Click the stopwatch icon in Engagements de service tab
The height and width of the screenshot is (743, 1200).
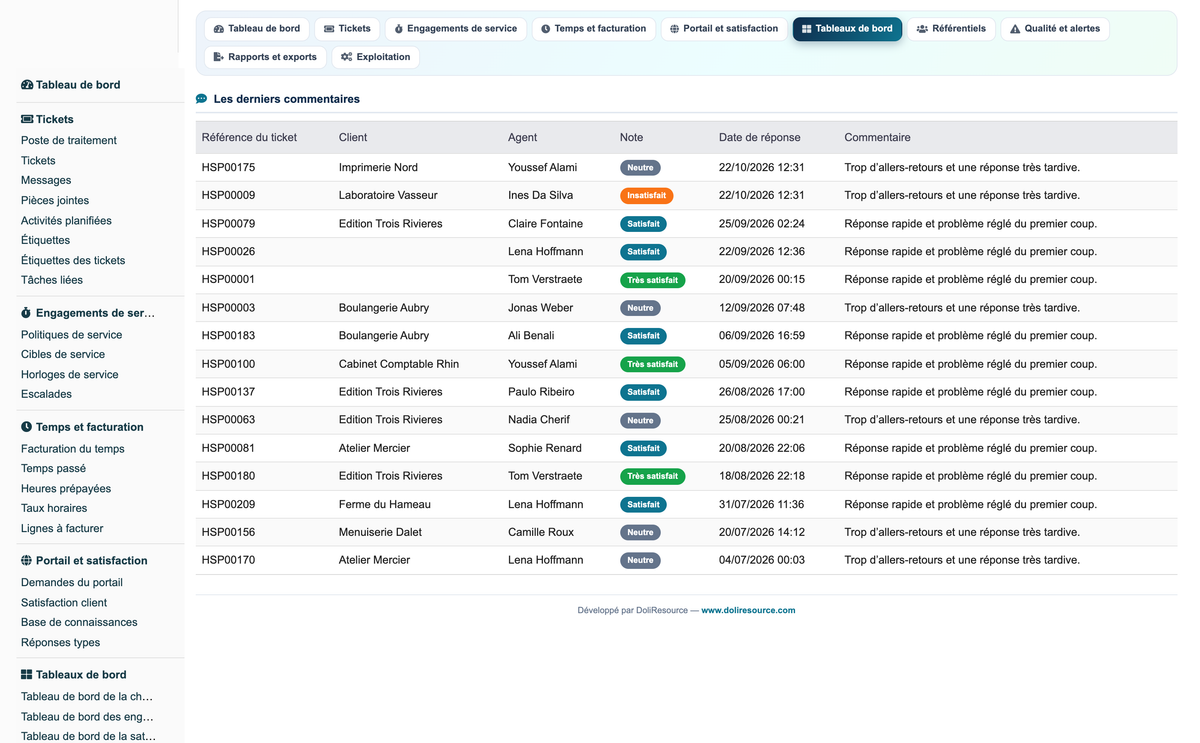tap(399, 29)
